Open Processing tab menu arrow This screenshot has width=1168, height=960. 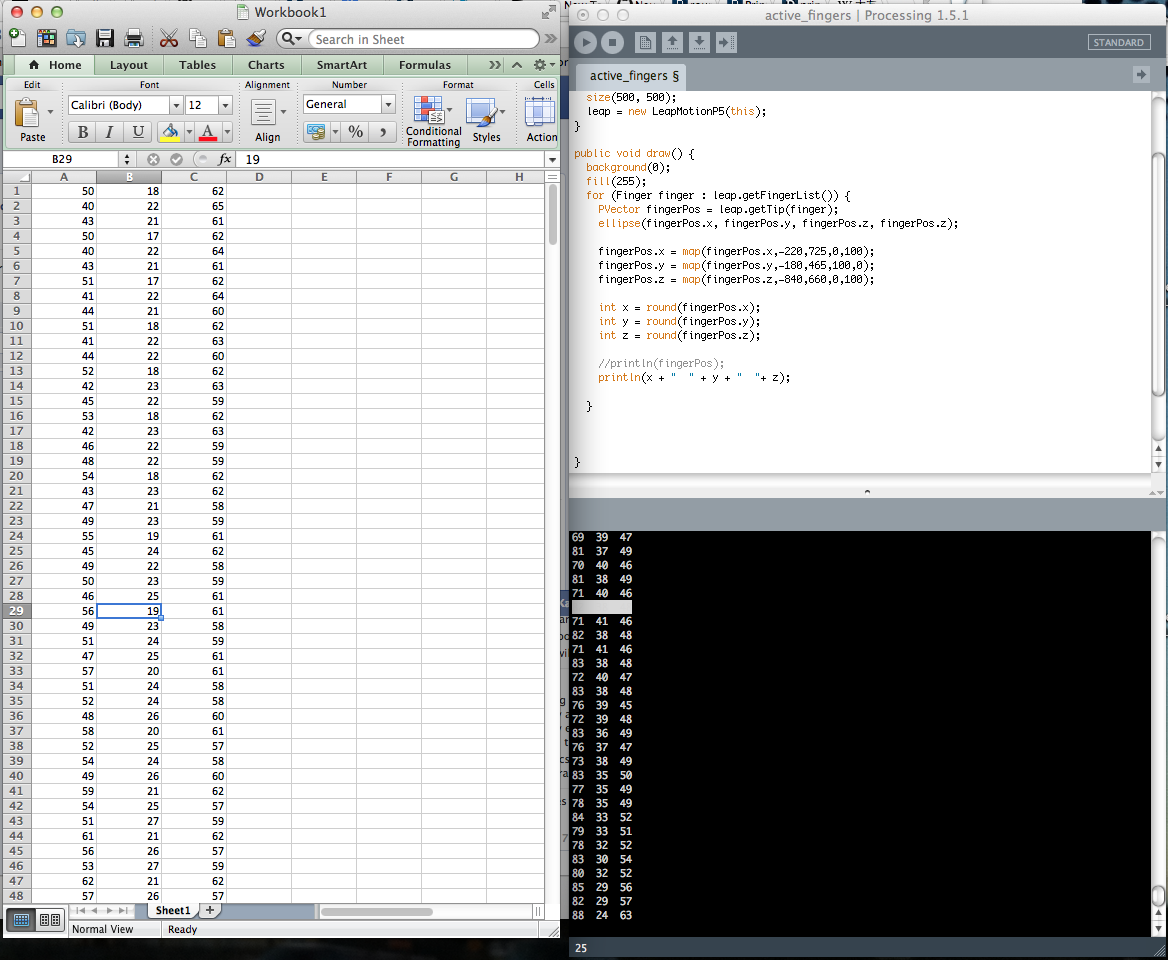click(x=1140, y=74)
